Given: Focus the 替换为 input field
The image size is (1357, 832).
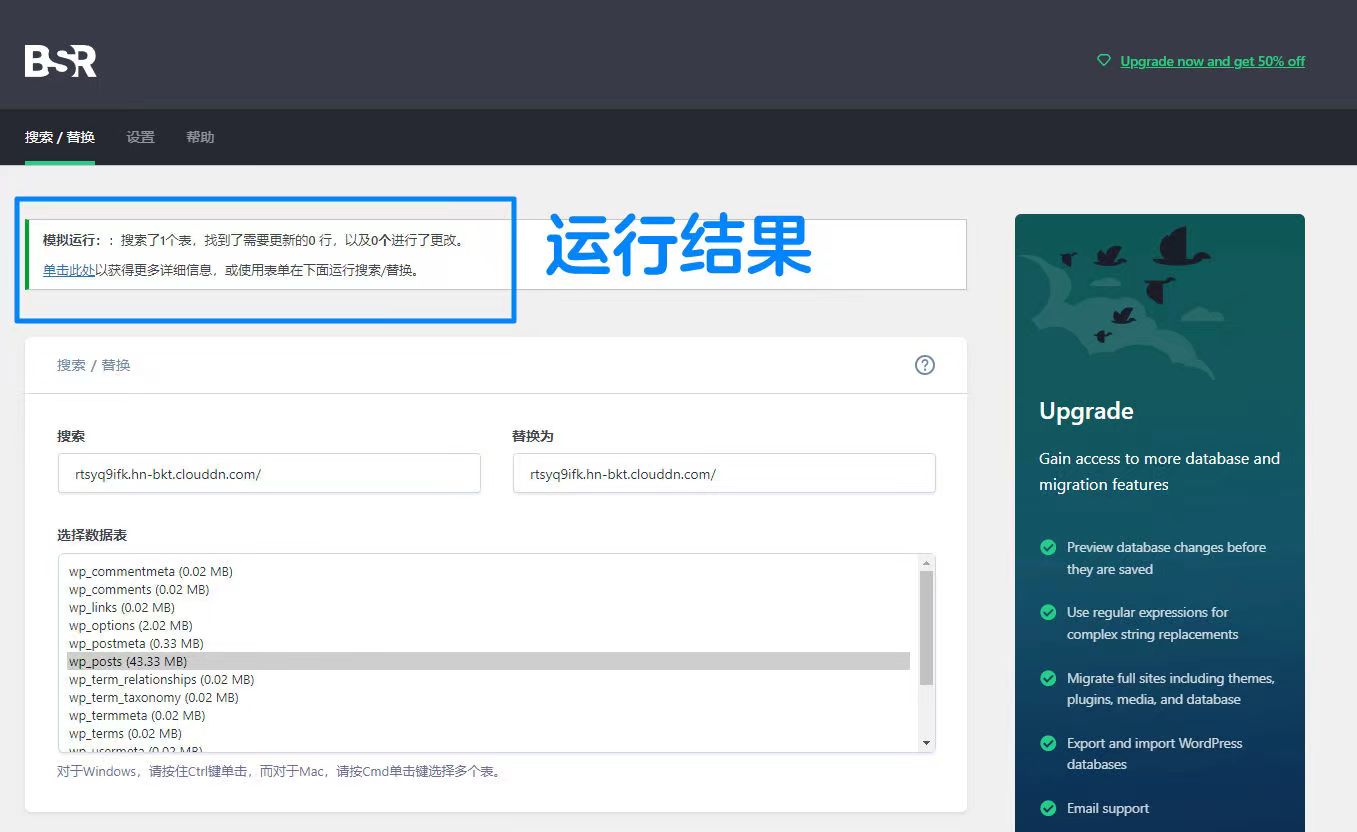Looking at the screenshot, I should pyautogui.click(x=724, y=474).
